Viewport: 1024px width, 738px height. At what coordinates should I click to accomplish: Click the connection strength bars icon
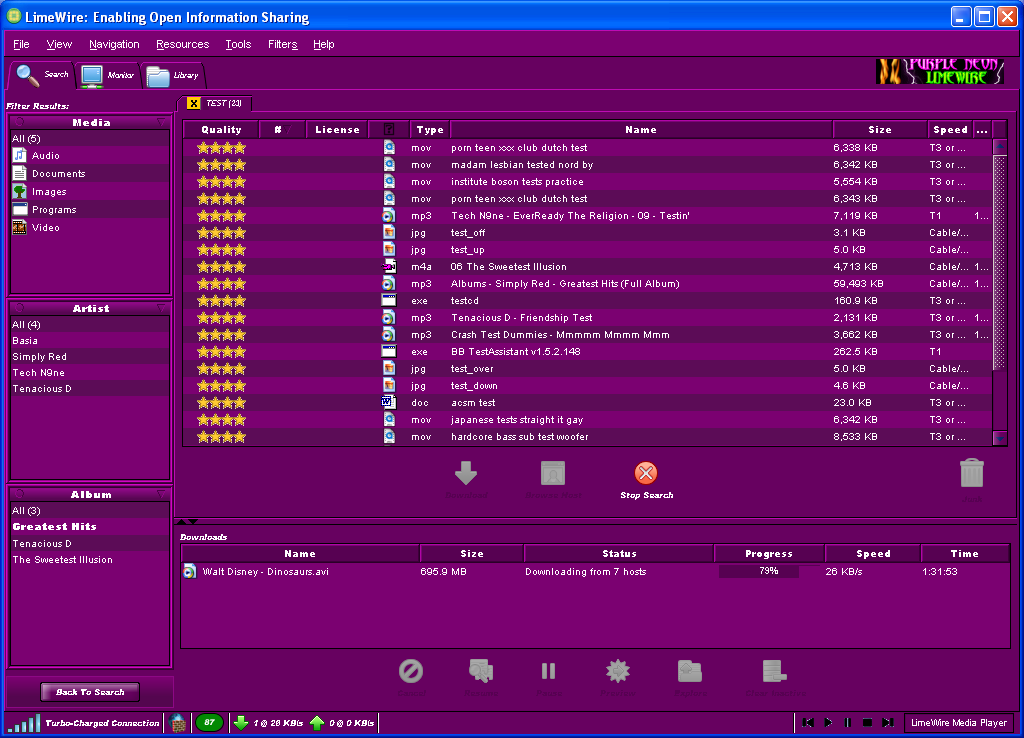(x=24, y=723)
